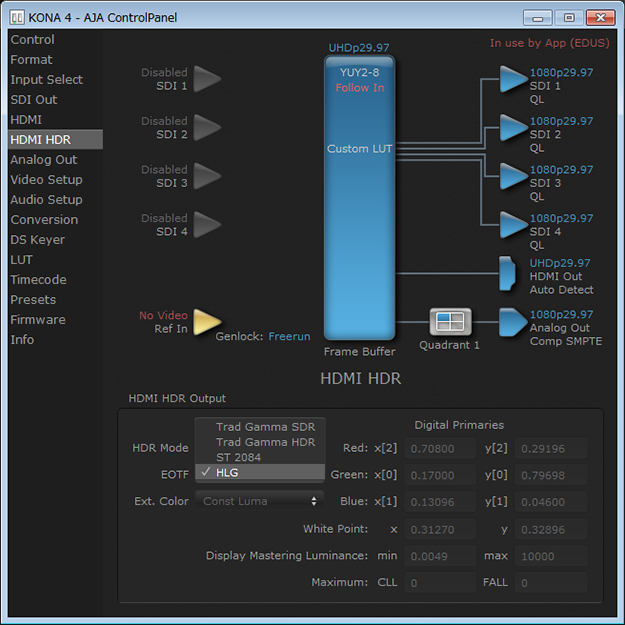Viewport: 625px width, 625px height.
Task: Open the Ext. Color Const Luma dropdown
Action: [260, 501]
